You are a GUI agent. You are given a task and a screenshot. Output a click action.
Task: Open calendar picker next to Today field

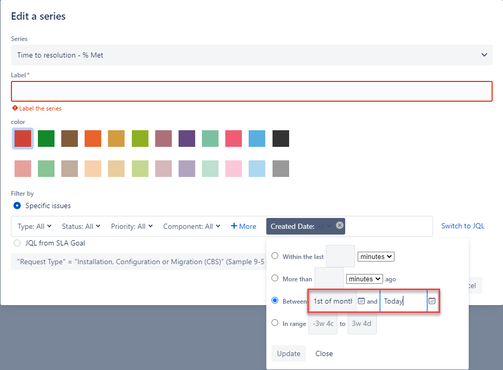(432, 301)
